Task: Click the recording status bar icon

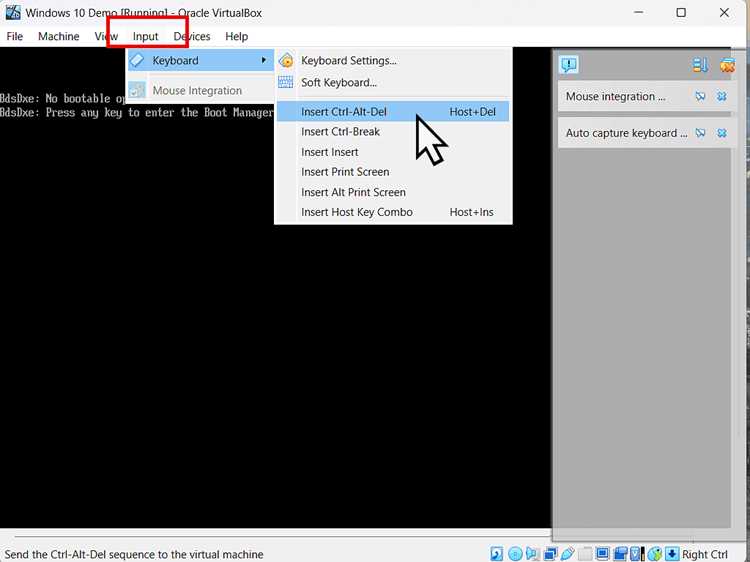Action: [620, 554]
